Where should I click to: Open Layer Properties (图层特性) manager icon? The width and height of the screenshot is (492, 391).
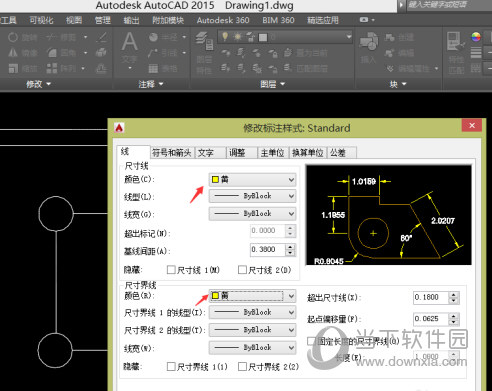tap(204, 41)
